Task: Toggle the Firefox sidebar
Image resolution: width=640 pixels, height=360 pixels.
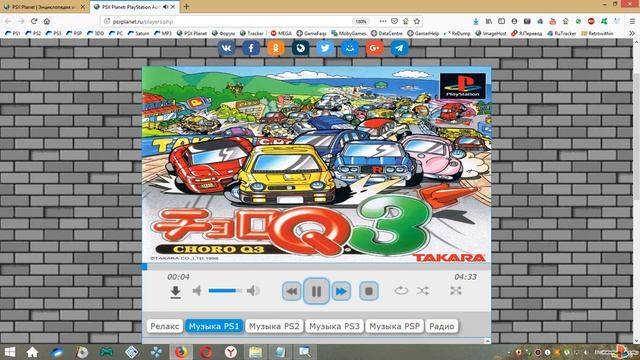Action: click(501, 21)
